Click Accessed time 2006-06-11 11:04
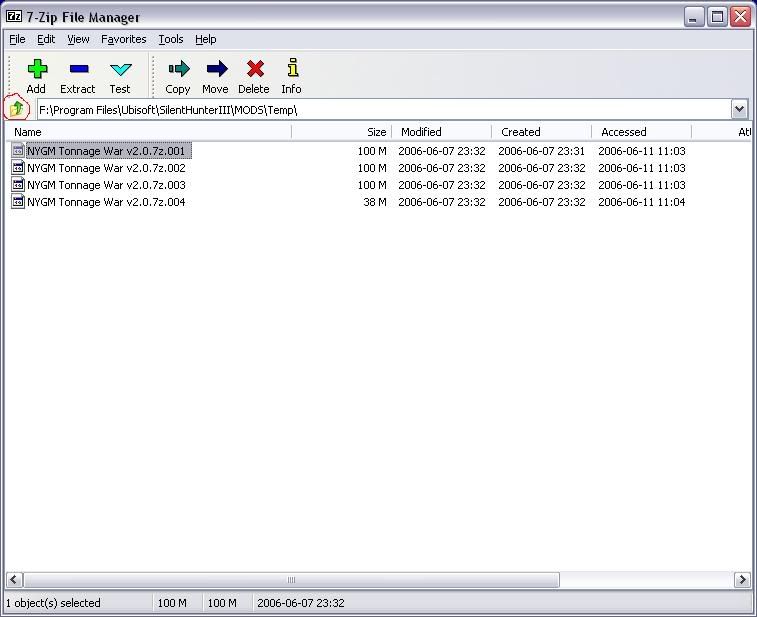The height and width of the screenshot is (617, 757). point(642,202)
